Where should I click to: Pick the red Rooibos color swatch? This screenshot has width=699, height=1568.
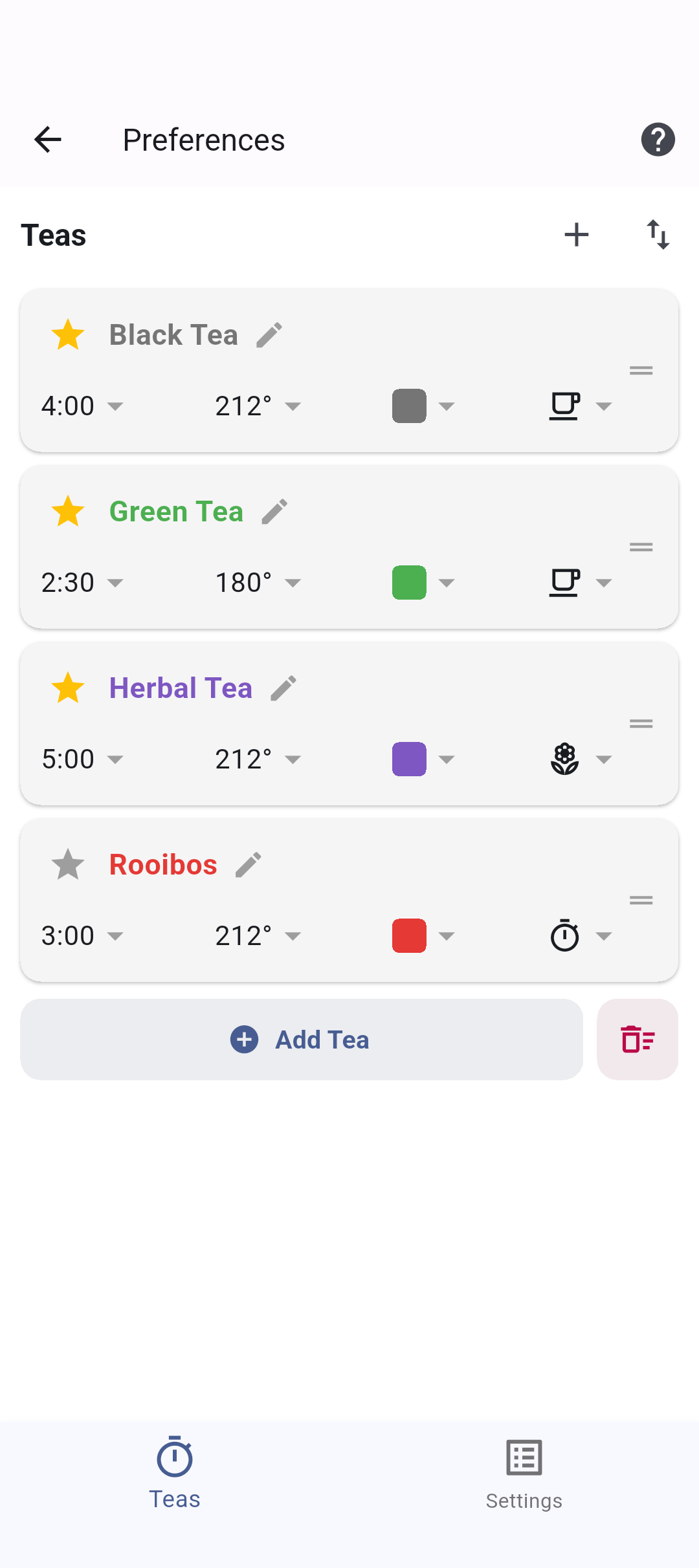410,936
